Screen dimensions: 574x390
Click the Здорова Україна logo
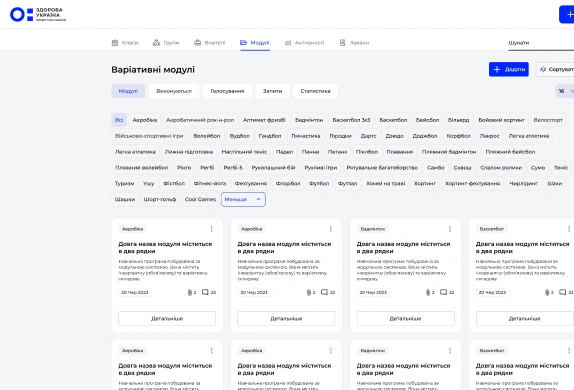pyautogui.click(x=38, y=15)
